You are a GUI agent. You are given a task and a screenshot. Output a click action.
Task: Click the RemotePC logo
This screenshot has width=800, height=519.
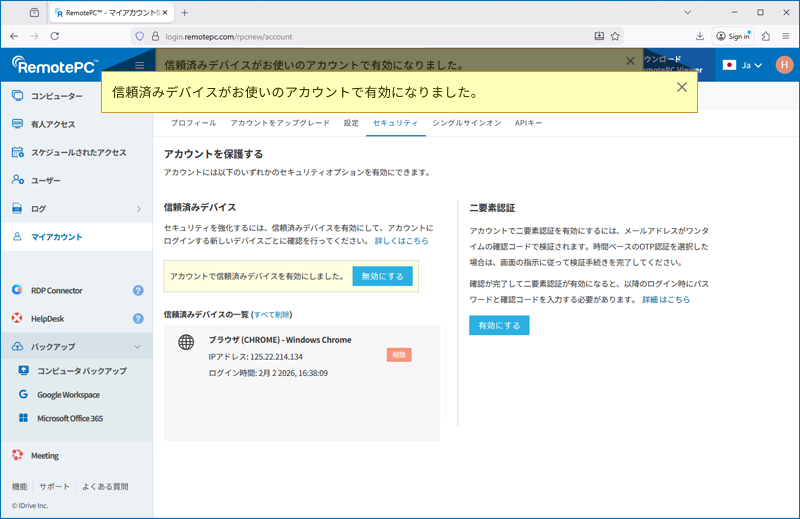coord(55,65)
